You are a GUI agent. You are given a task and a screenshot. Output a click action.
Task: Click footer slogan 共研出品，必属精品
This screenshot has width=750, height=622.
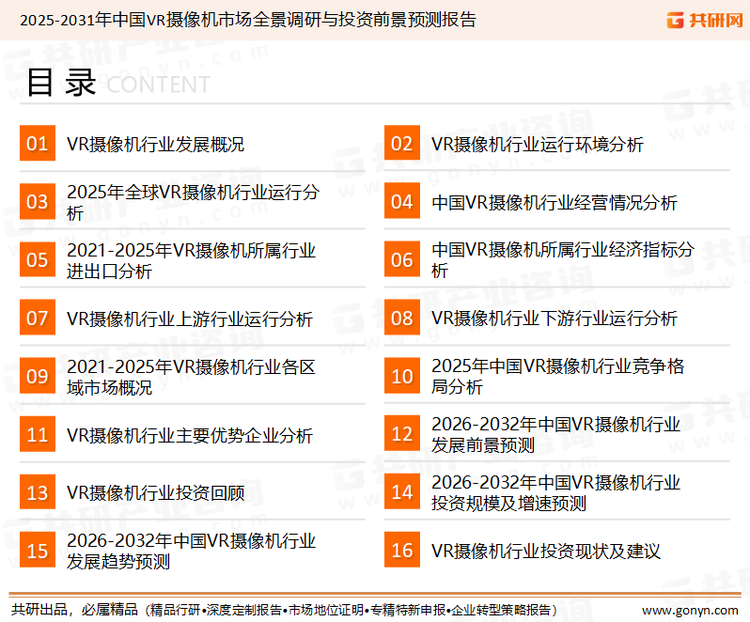pos(75,610)
